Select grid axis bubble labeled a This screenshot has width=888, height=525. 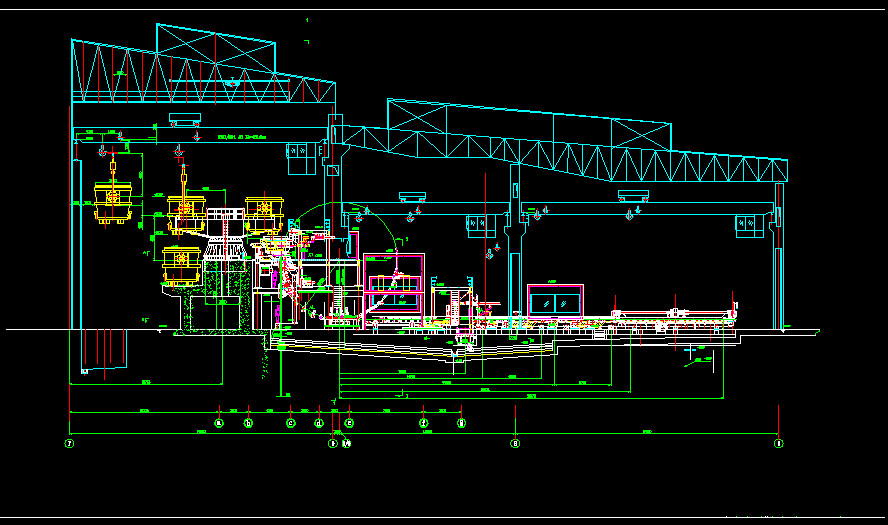[x=219, y=423]
